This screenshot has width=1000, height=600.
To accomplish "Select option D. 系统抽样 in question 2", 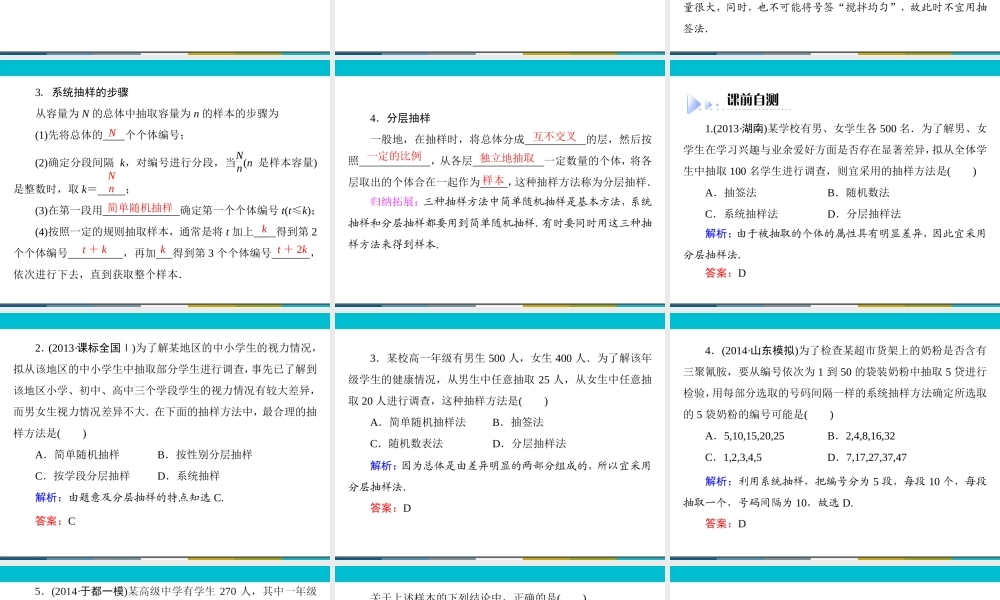I will (x=189, y=476).
